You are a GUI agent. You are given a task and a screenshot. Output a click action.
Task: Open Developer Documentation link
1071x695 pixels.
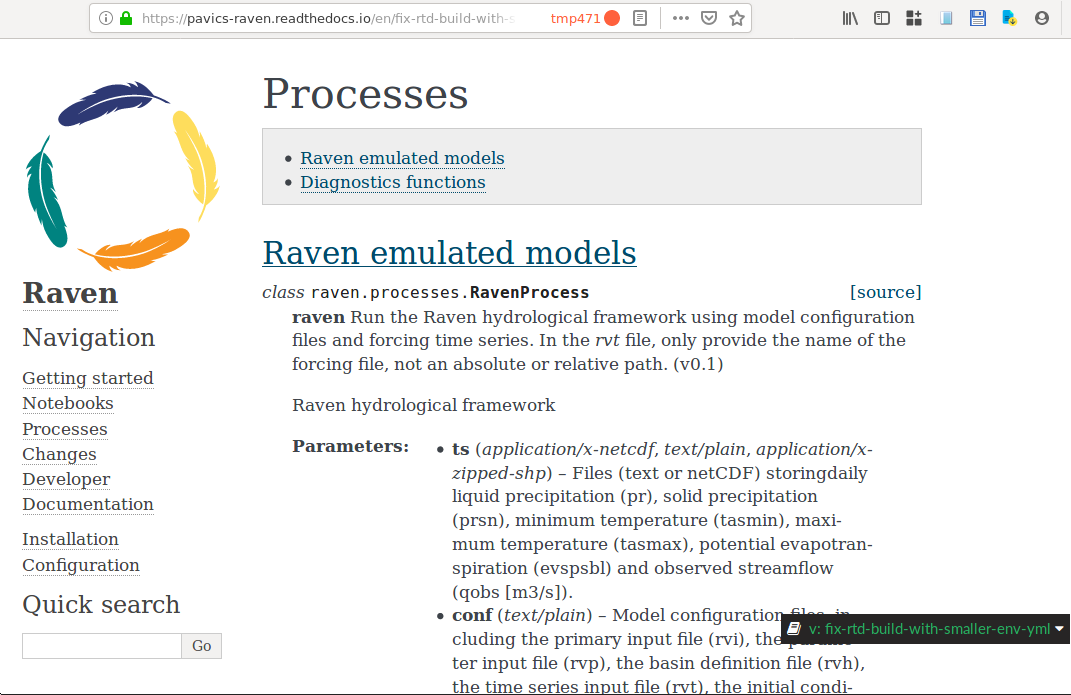(87, 492)
